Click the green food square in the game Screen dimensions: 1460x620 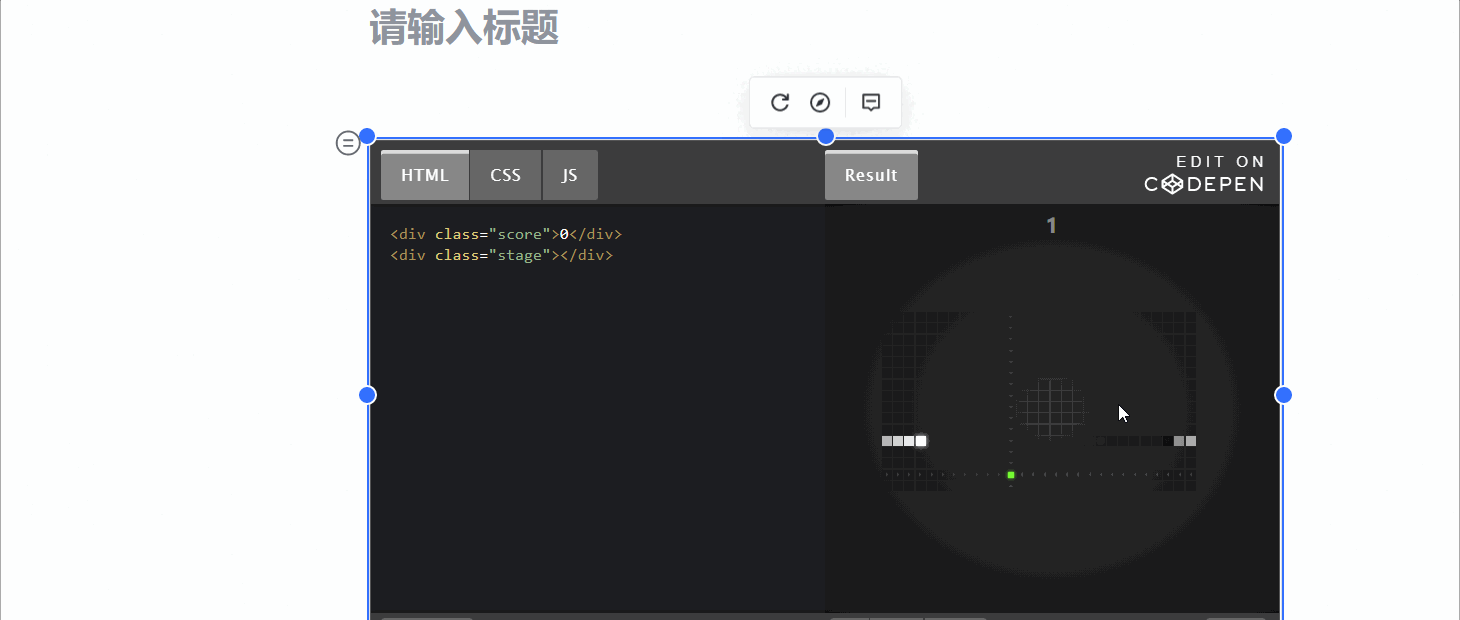pos(1011,475)
